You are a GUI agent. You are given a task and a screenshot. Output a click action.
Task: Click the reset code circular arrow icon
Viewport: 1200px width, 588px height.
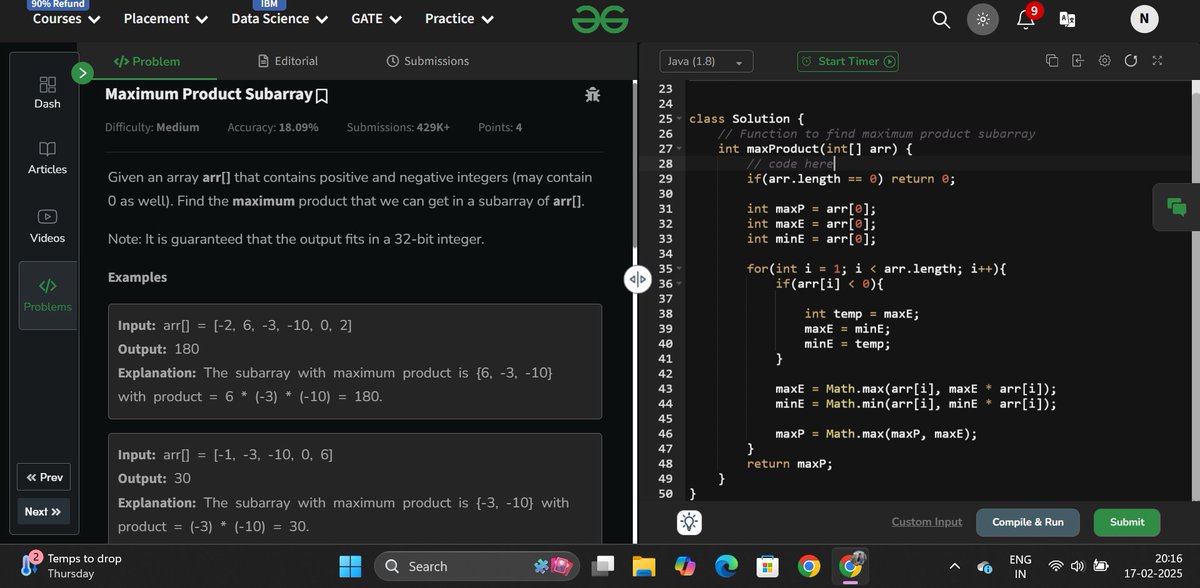click(1130, 61)
